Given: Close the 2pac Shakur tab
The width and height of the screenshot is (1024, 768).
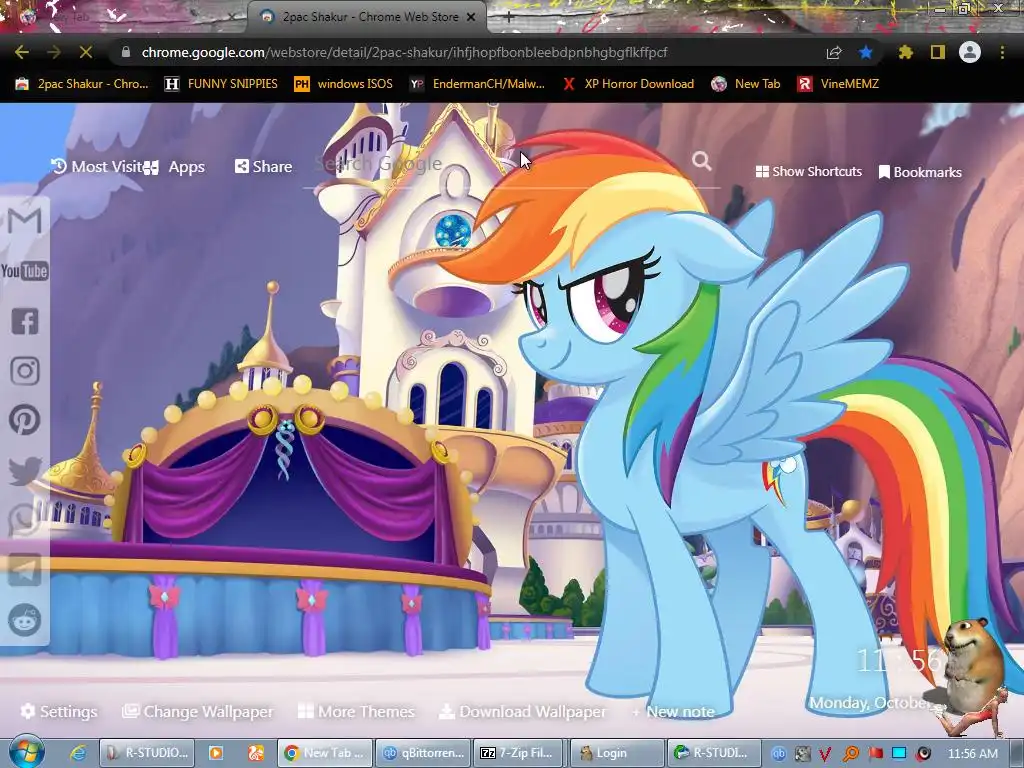Looking at the screenshot, I should pos(471,17).
